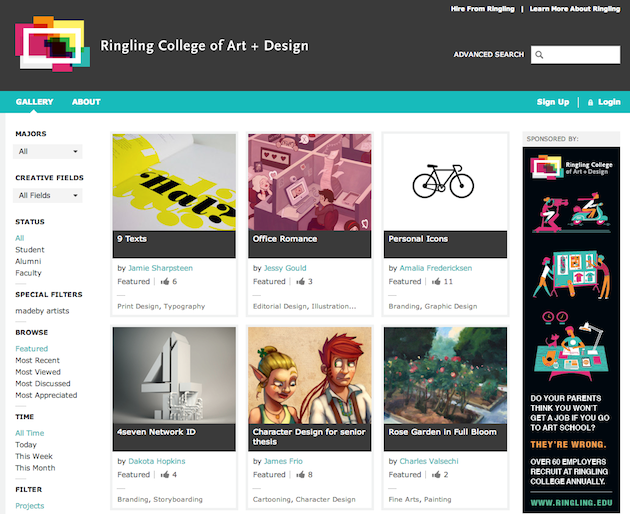Screen dimensions: 630x514
Task: Click 'Branding, Graphic Design' tags text
Action: [x=433, y=306]
